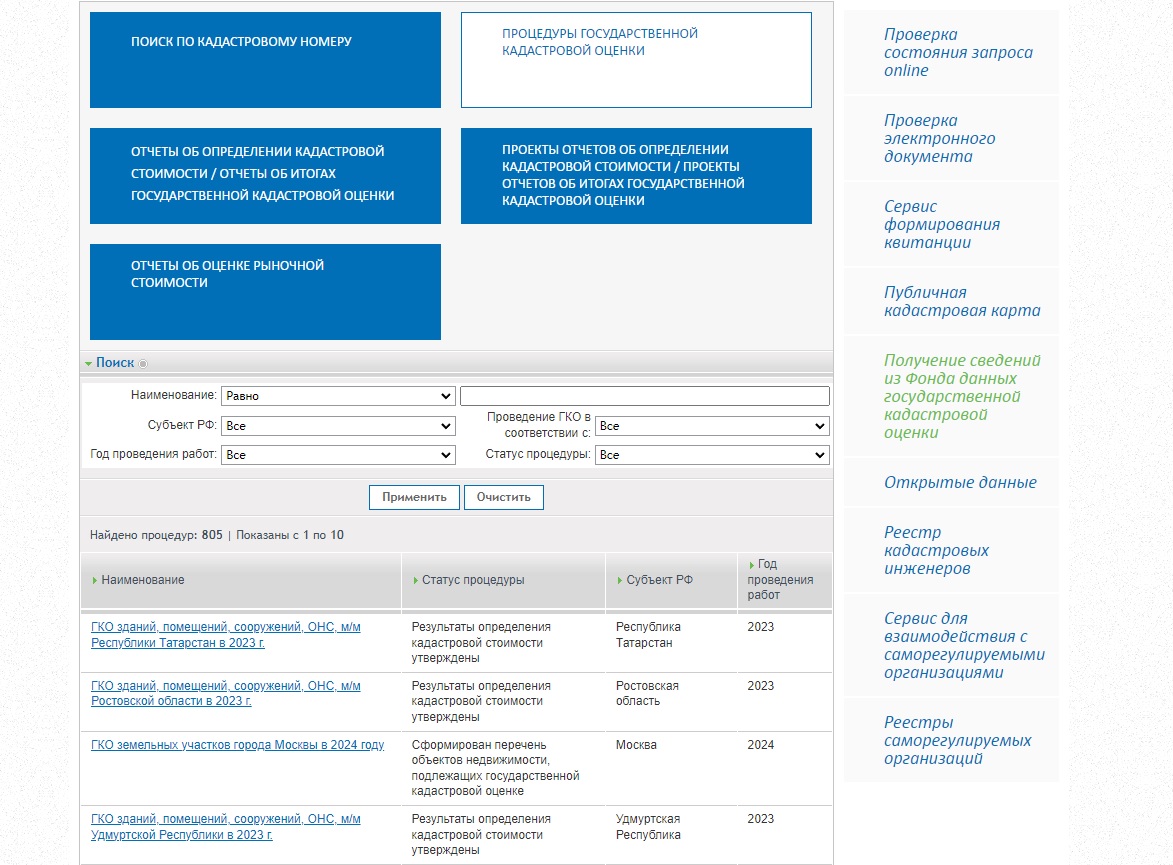1173x865 pixels.
Task: Click the Очистить button
Action: tap(503, 498)
